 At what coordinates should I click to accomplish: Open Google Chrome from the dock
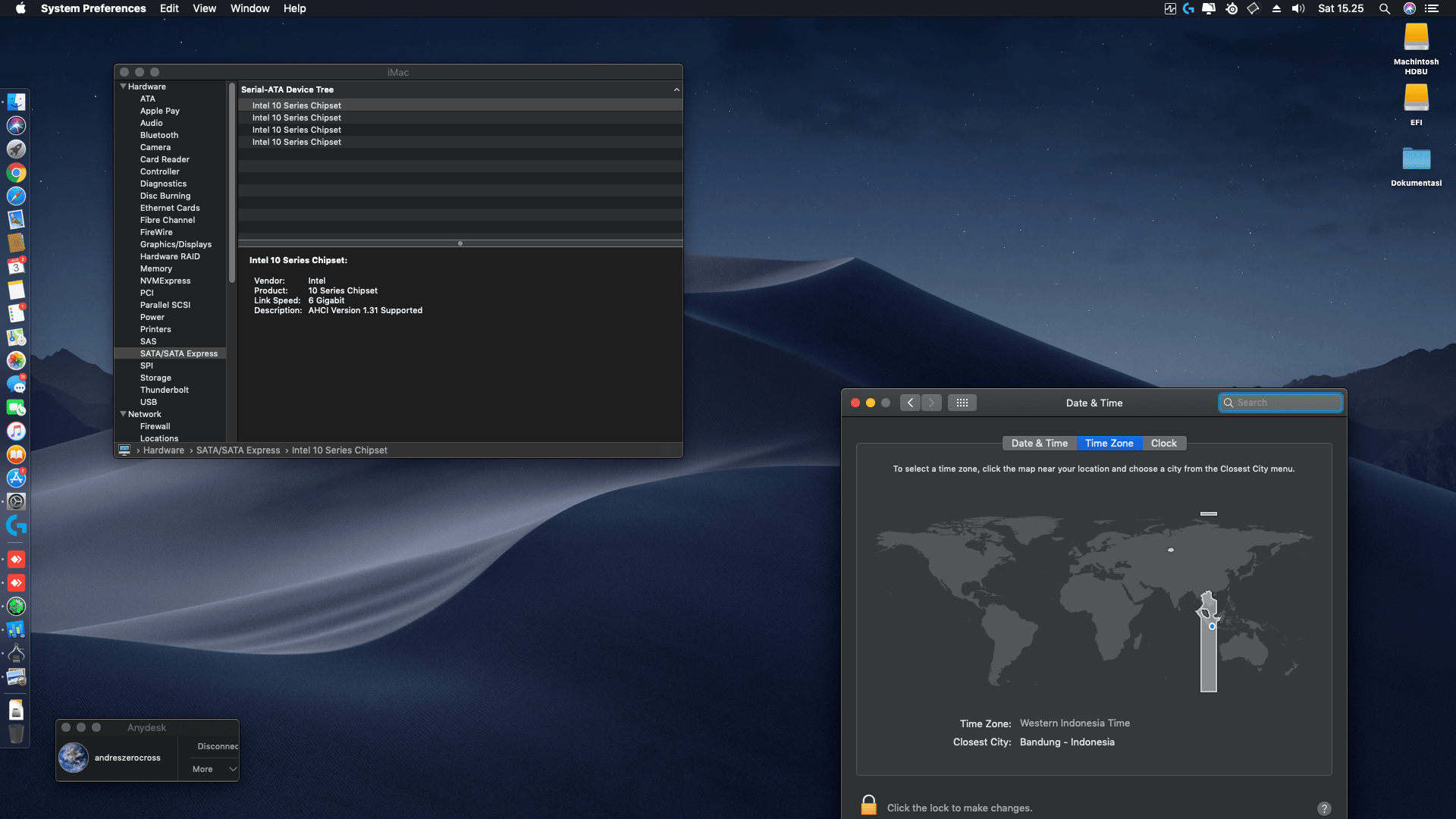click(16, 173)
